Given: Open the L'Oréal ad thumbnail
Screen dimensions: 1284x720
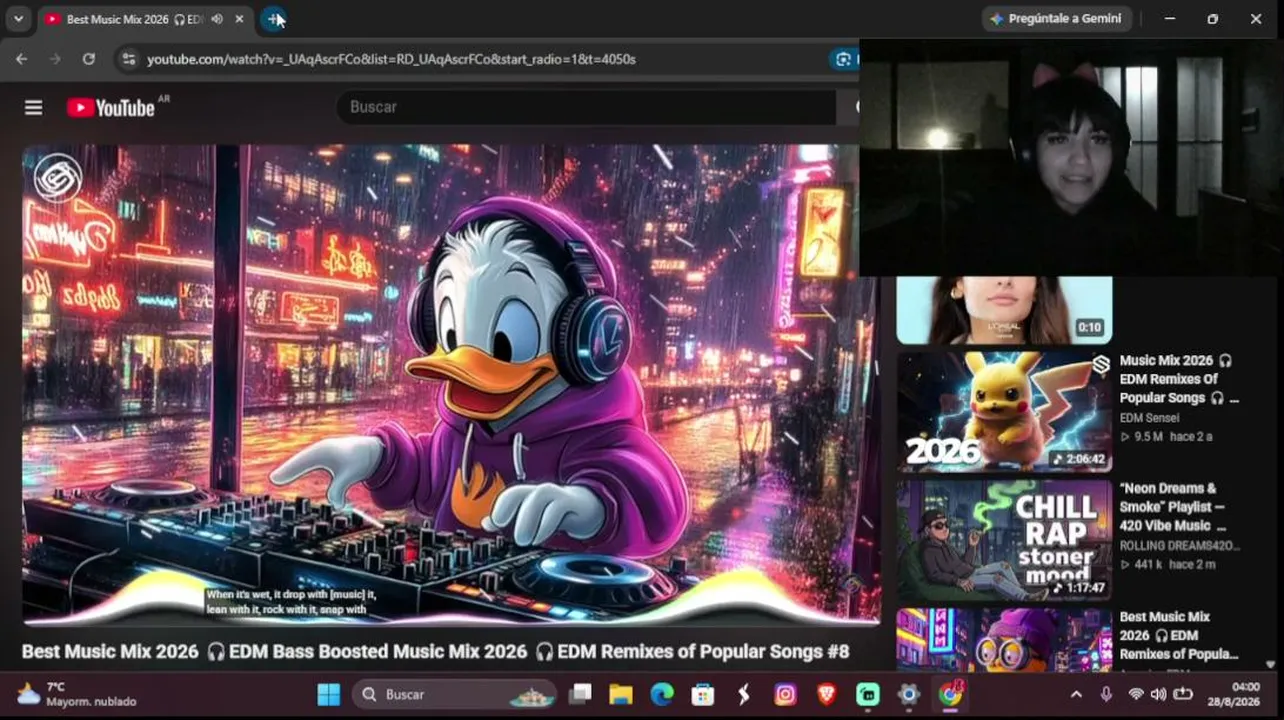Looking at the screenshot, I should click(1004, 310).
